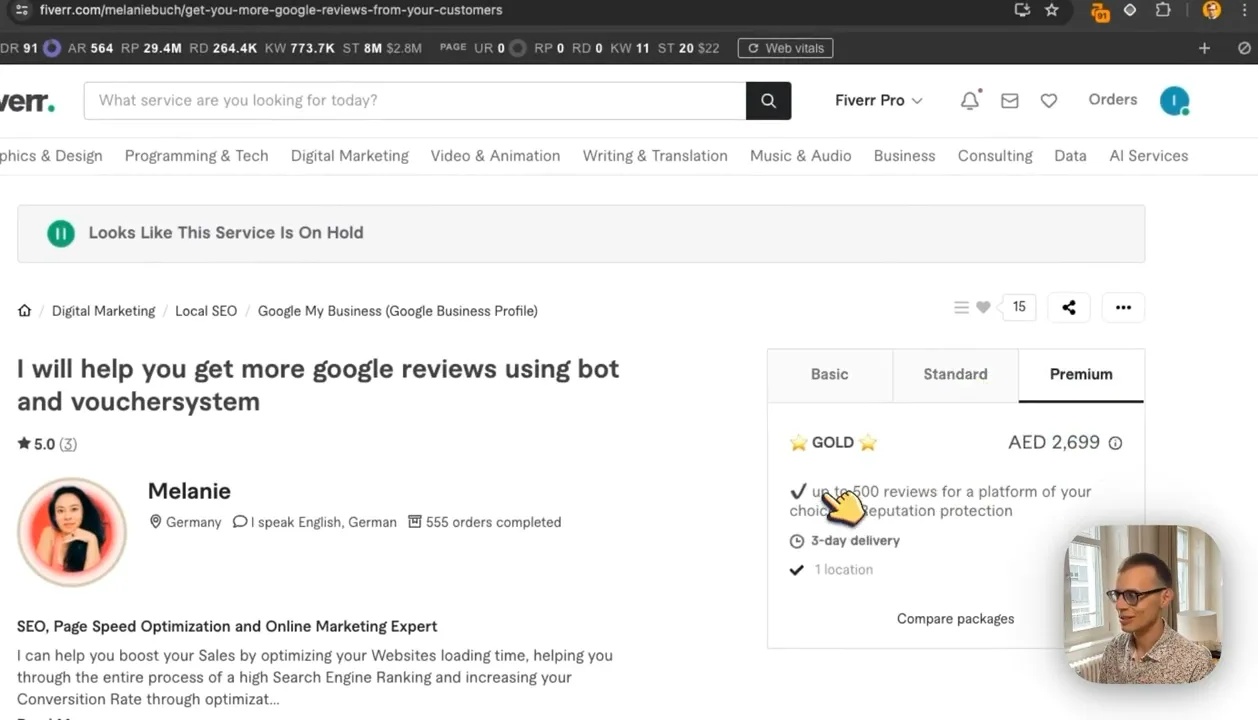Click the 15 saves counter
The image size is (1258, 720).
[1019, 307]
